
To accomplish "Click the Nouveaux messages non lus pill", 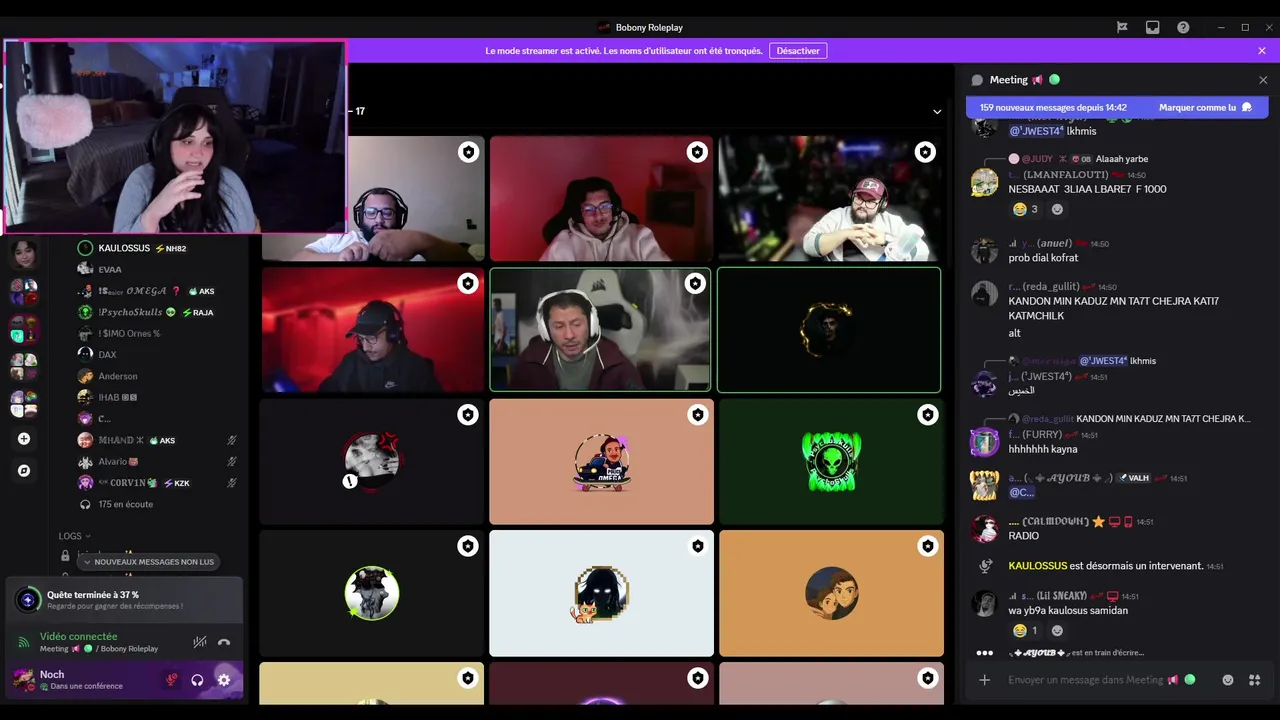I will [x=148, y=562].
